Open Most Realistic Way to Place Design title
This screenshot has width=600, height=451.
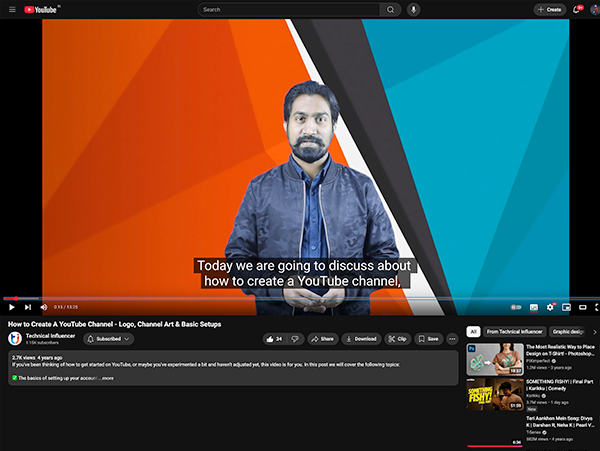click(561, 350)
